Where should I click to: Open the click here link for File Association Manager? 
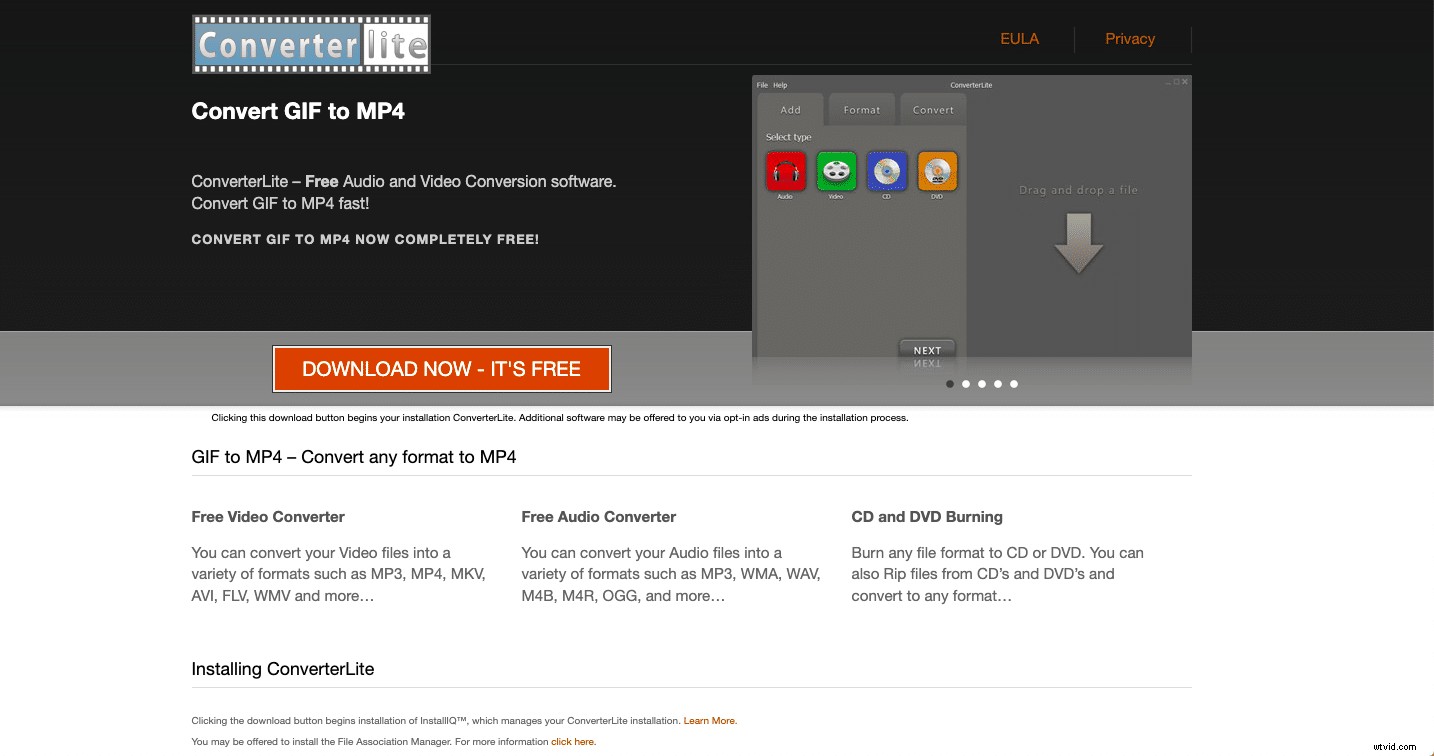pyautogui.click(x=572, y=741)
